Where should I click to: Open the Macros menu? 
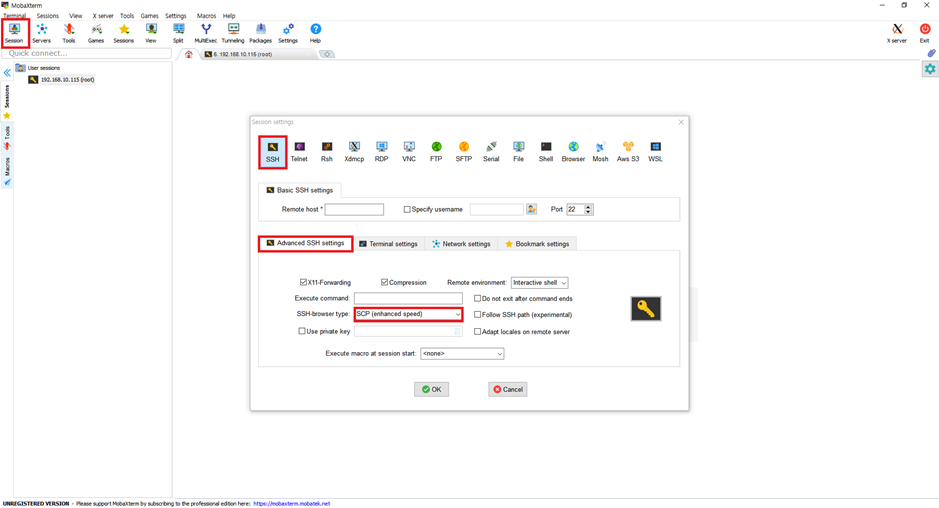pos(207,16)
